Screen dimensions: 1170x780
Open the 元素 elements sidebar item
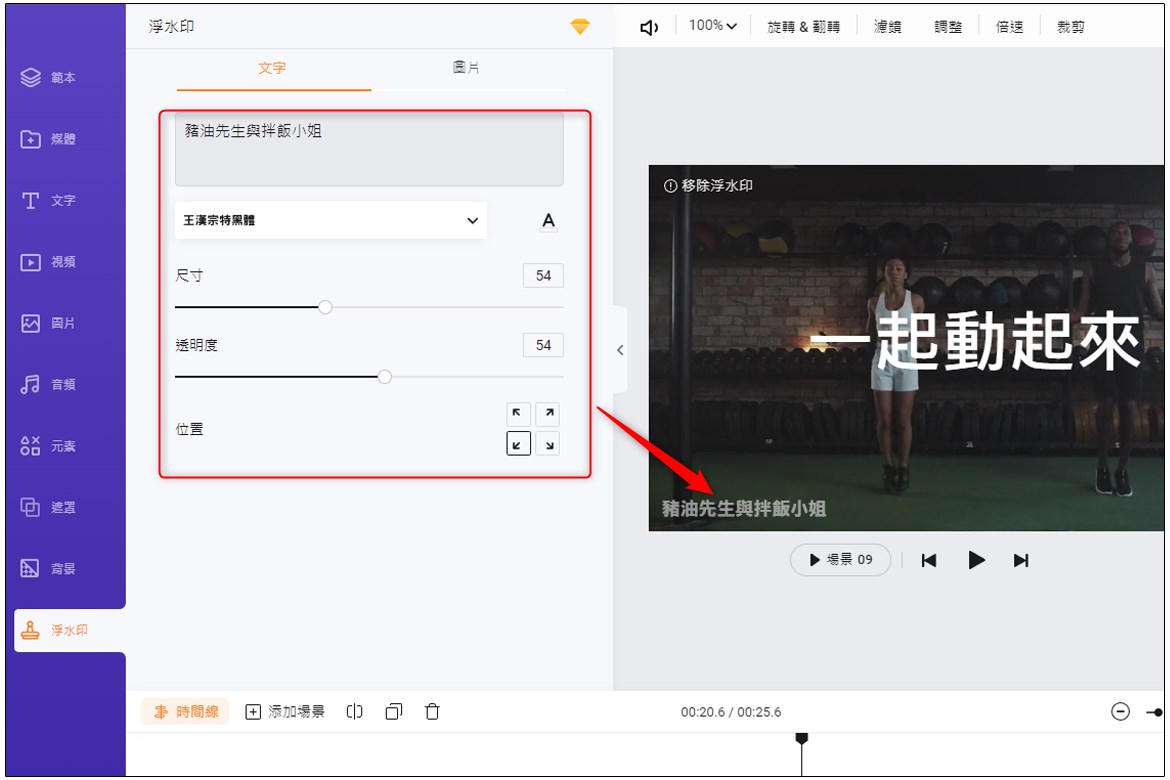coord(49,446)
